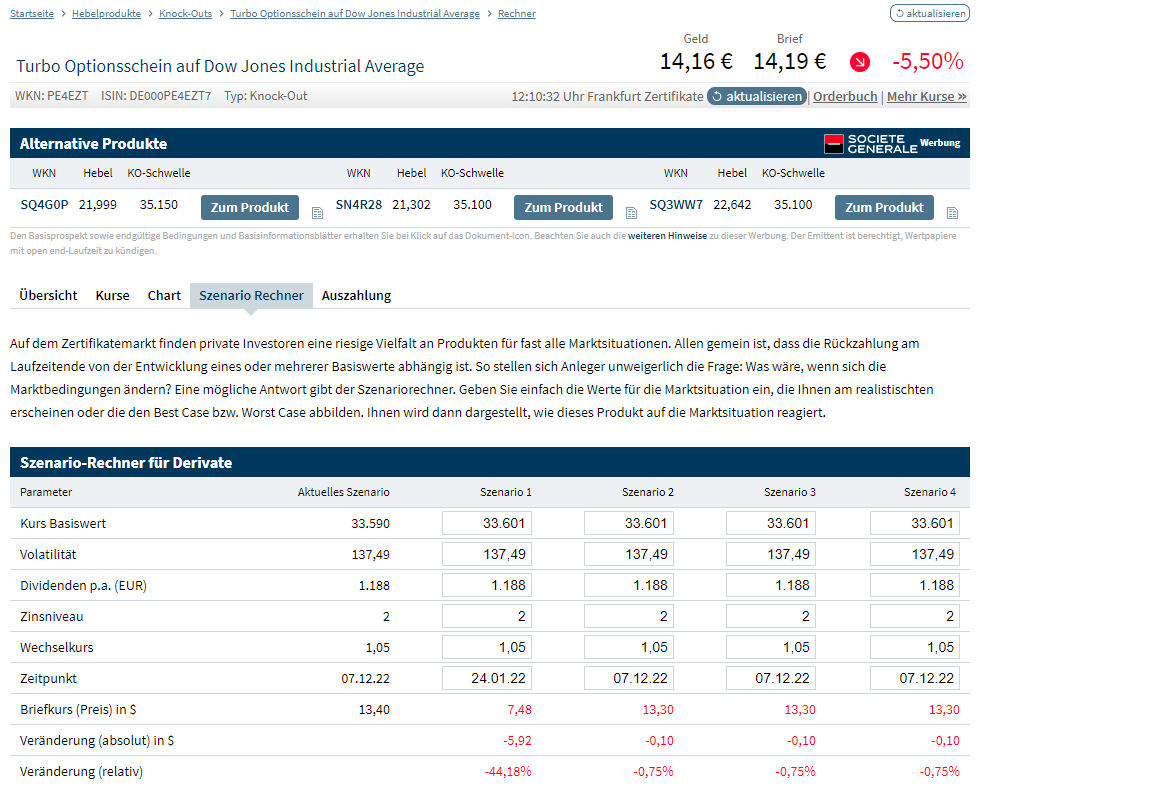
Task: Open the document icon next to SQ3WW7 product
Action: [952, 212]
